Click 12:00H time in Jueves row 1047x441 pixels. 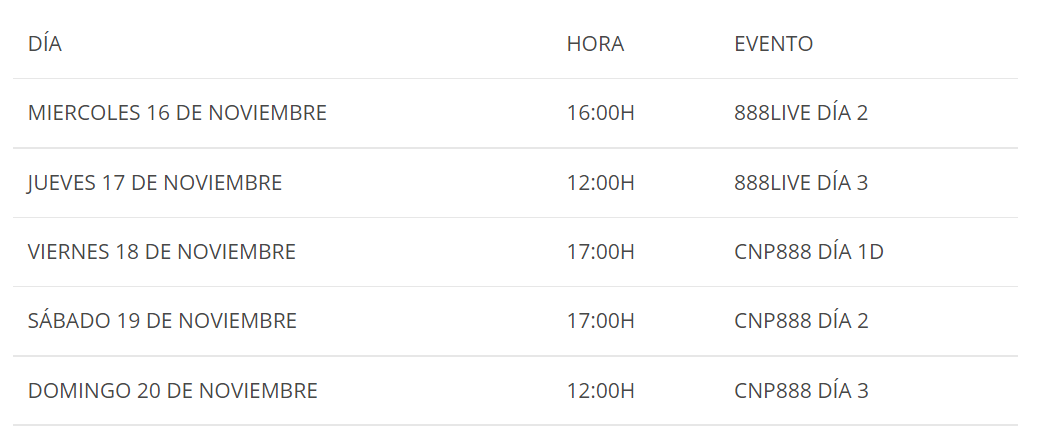coord(600,182)
